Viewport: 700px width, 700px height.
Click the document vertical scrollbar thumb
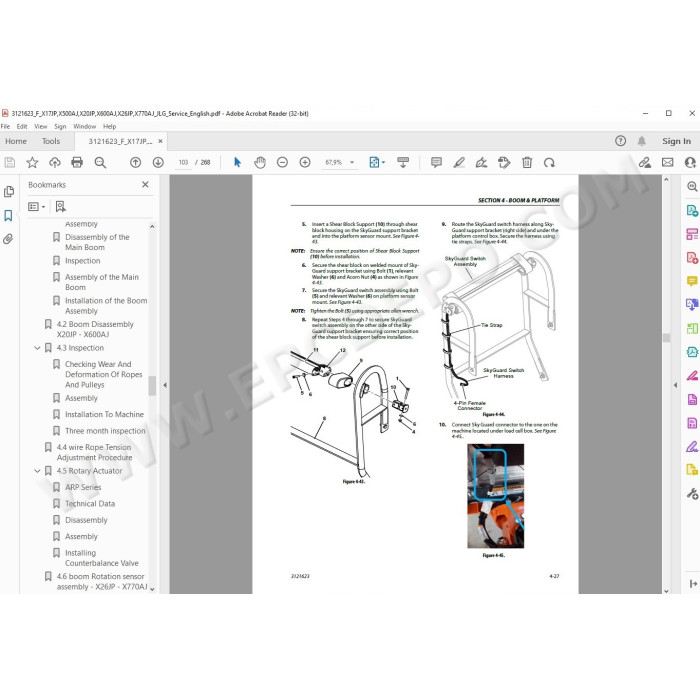coord(667,338)
